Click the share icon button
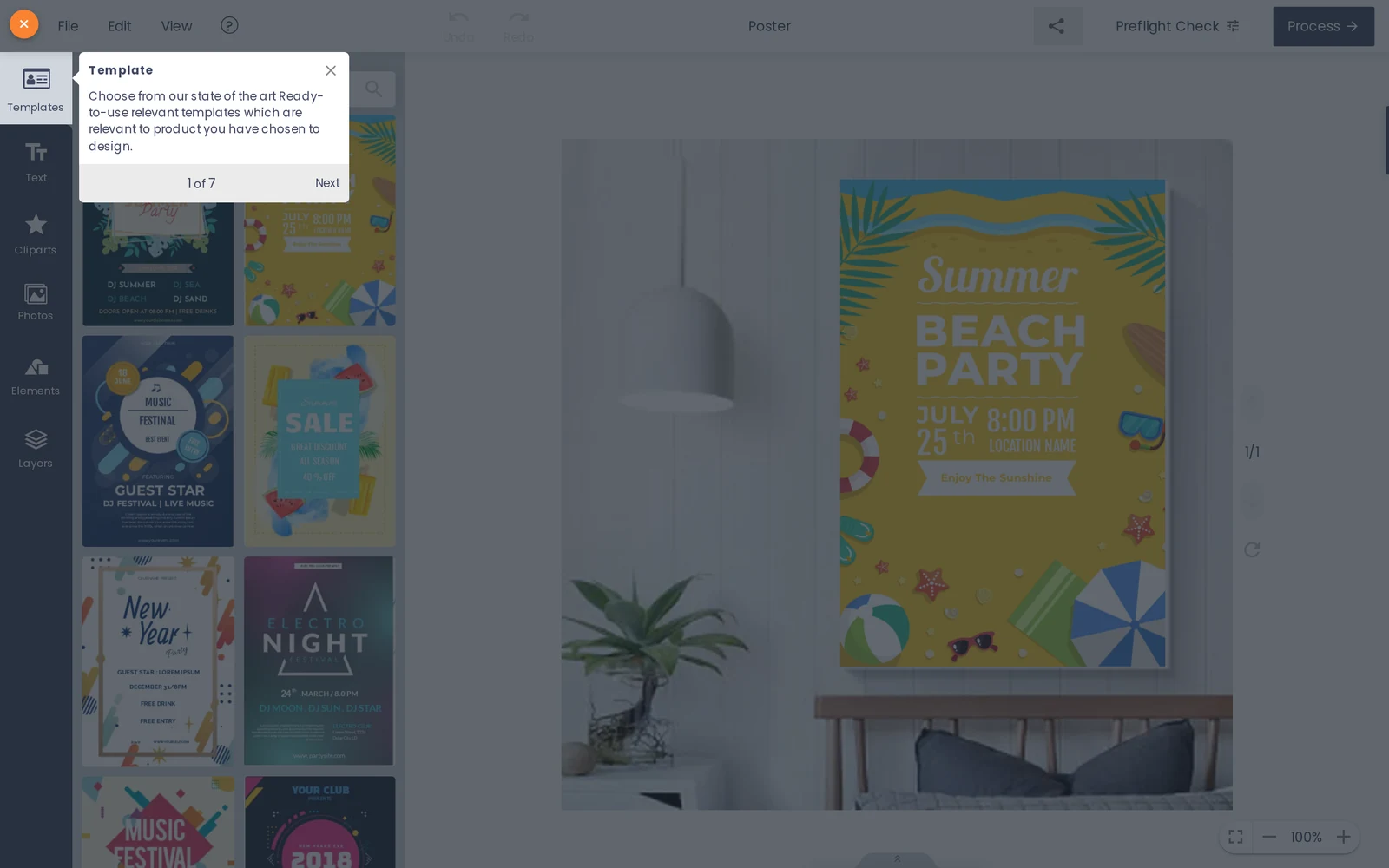 pyautogui.click(x=1057, y=26)
